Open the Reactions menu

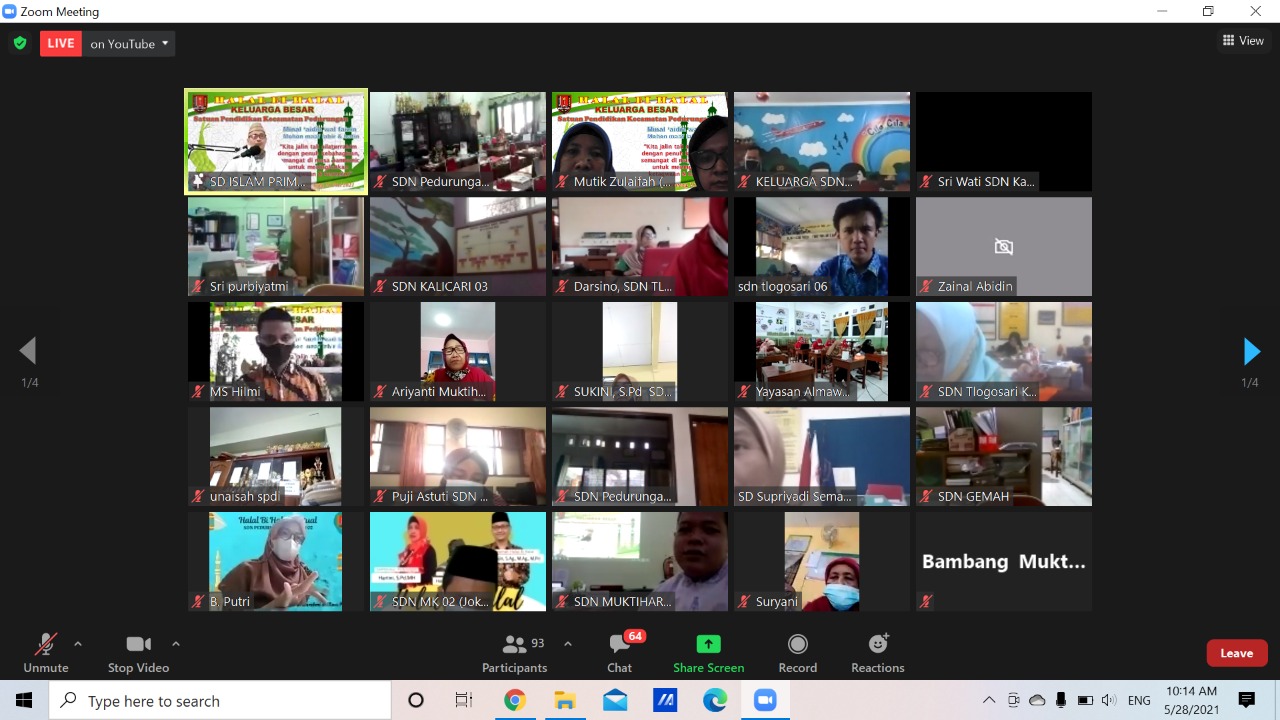point(878,654)
